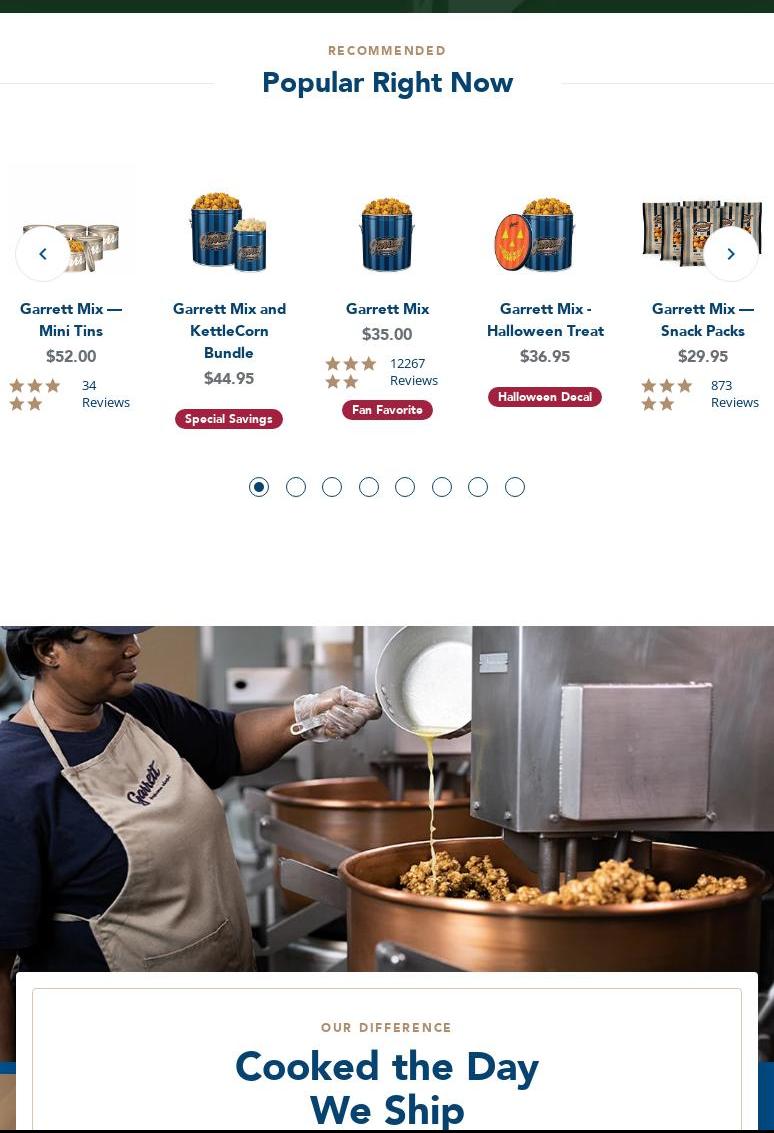Open the Garrett Mix — Mini Tins link

pyautogui.click(x=71, y=319)
